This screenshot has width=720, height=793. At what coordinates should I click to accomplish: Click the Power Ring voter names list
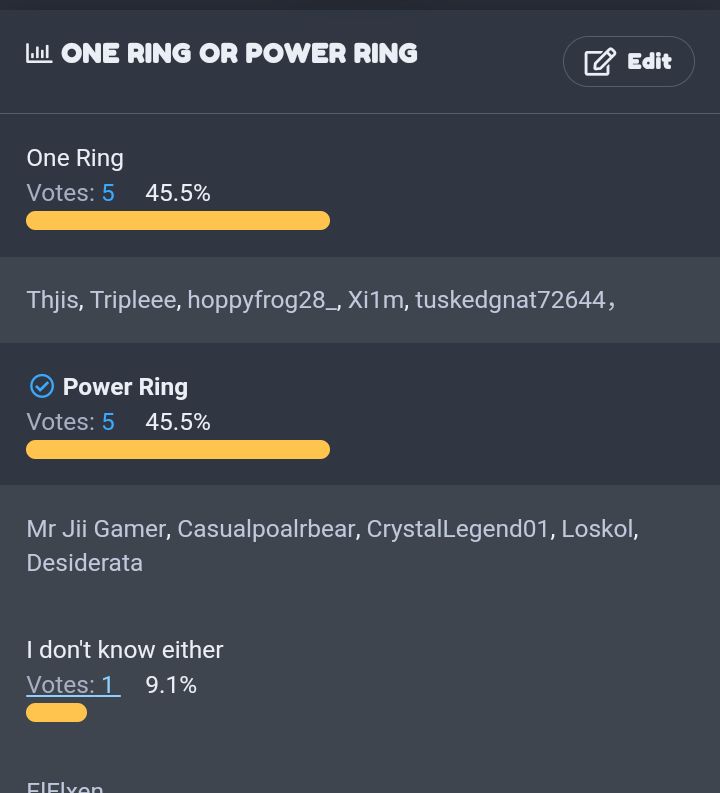tap(332, 546)
